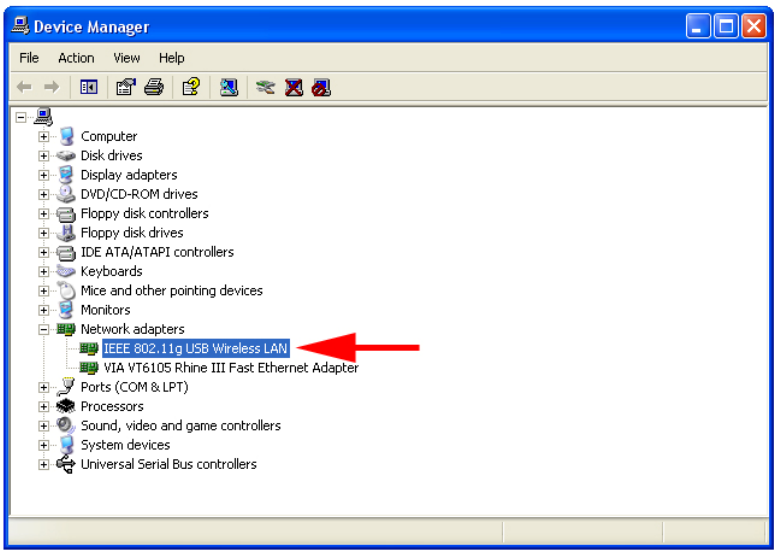Select the Network adapters label
Screen dimensions: 780x557
(x=132, y=329)
